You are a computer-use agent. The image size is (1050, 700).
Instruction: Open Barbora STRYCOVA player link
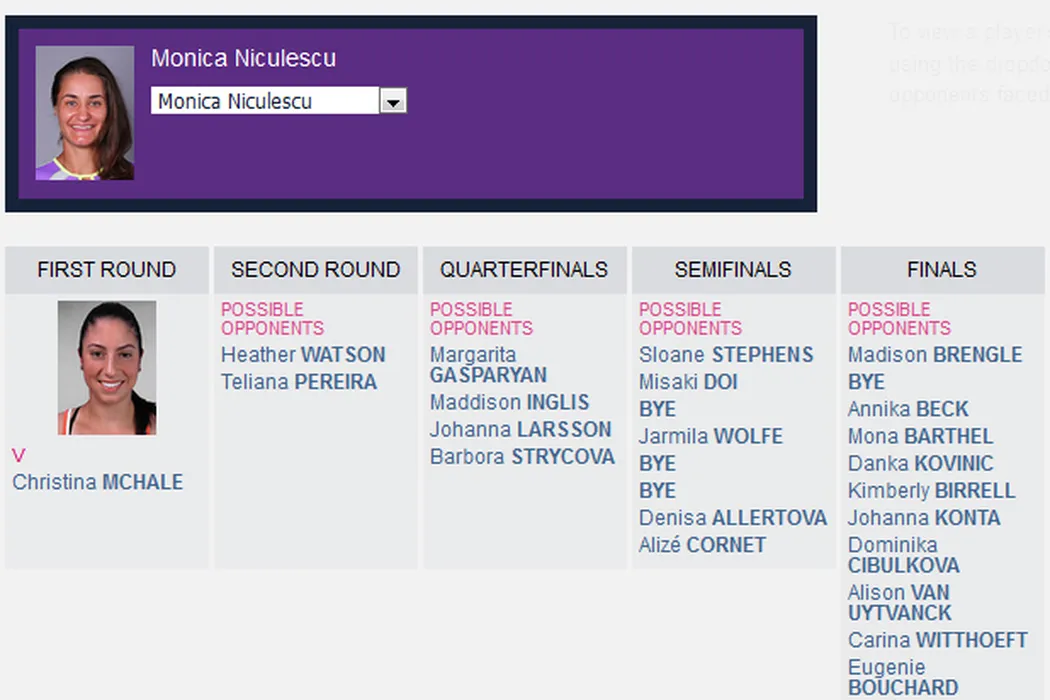(522, 457)
